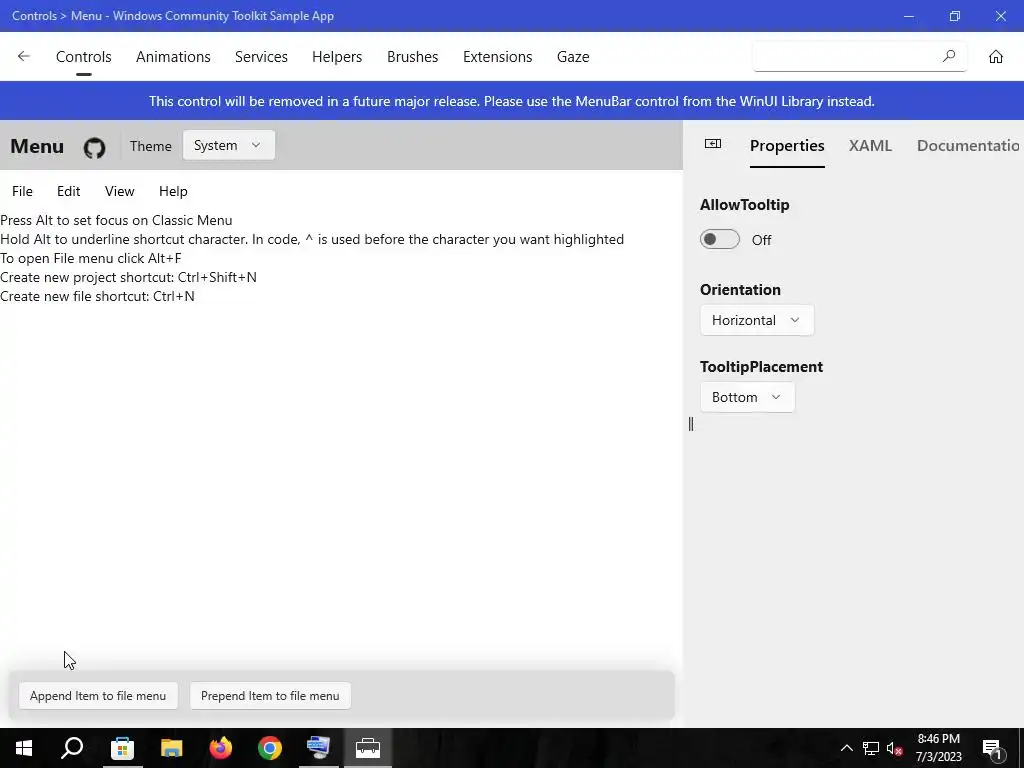Click the 'Press Alt to set focus' text
Image resolution: width=1024 pixels, height=768 pixels.
click(116, 220)
